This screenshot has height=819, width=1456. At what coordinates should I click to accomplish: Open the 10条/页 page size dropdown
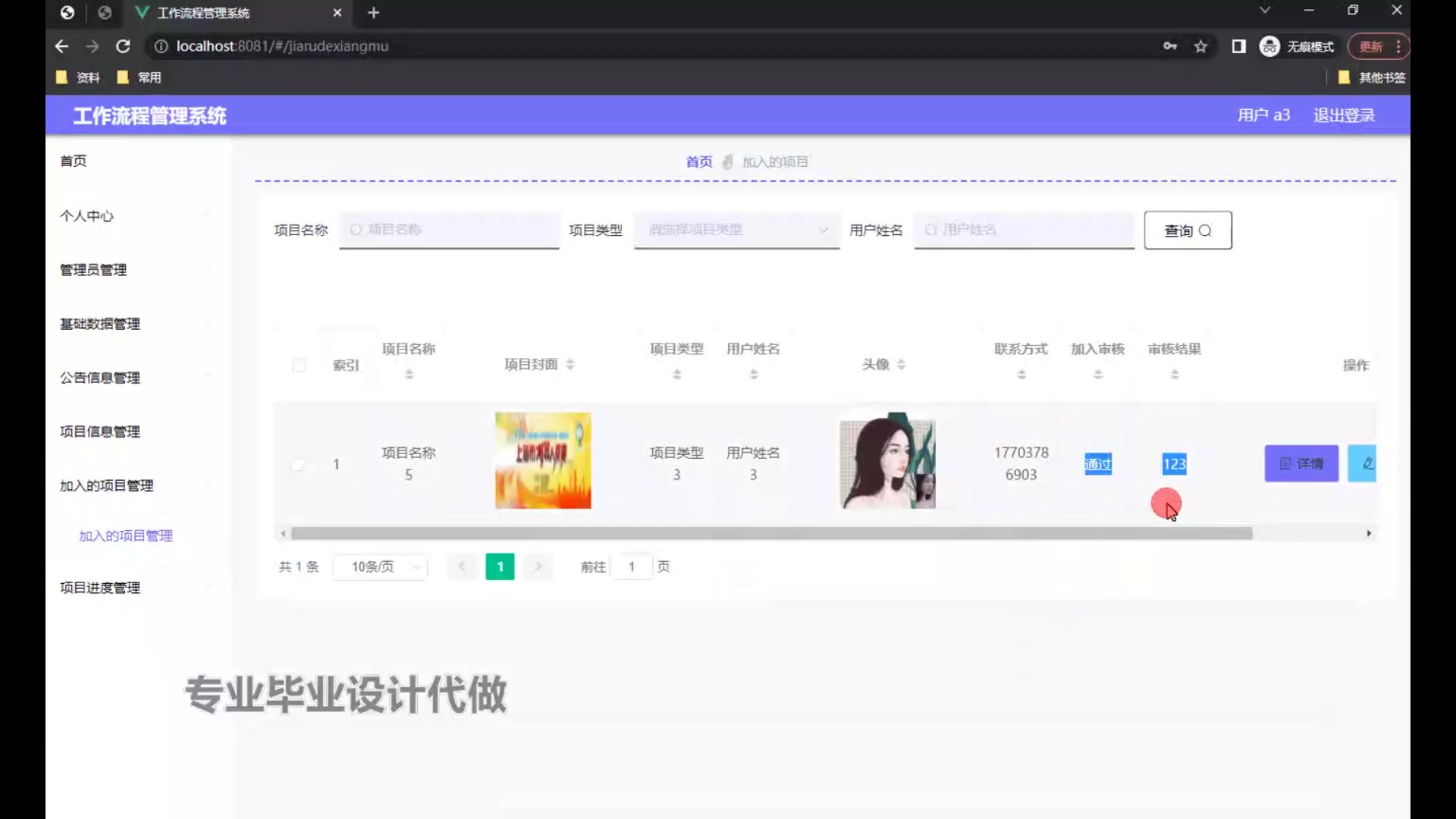pyautogui.click(x=381, y=566)
